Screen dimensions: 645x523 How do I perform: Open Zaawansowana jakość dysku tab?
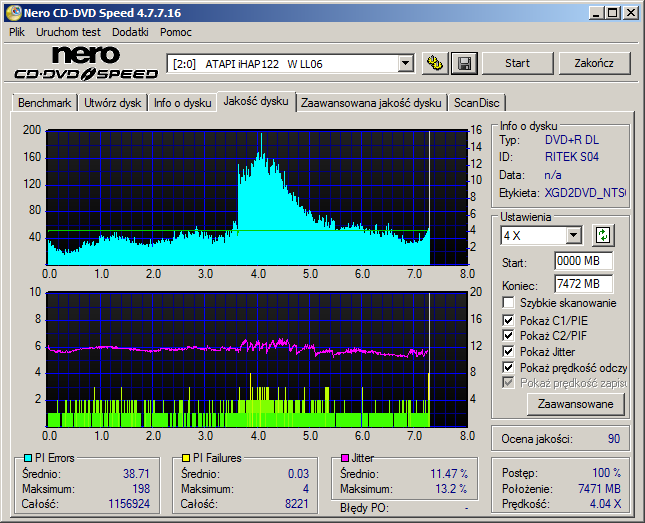[371, 103]
